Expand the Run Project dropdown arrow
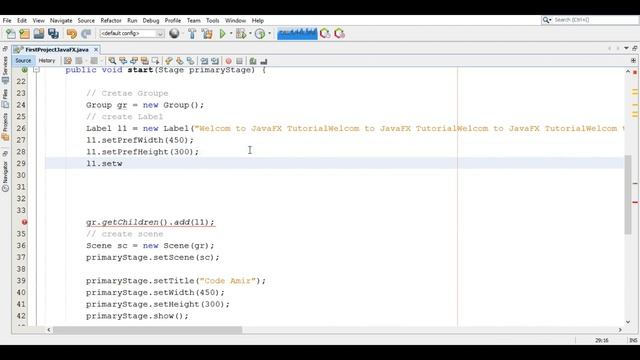Viewport: 640px width, 360px height. pos(231,34)
